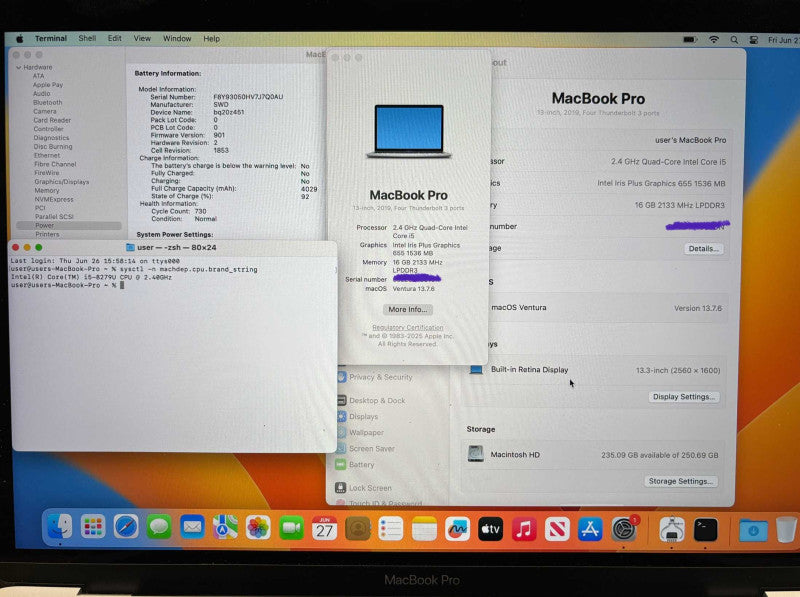Open FaceTime from the Dock
800x597 pixels.
click(291, 529)
